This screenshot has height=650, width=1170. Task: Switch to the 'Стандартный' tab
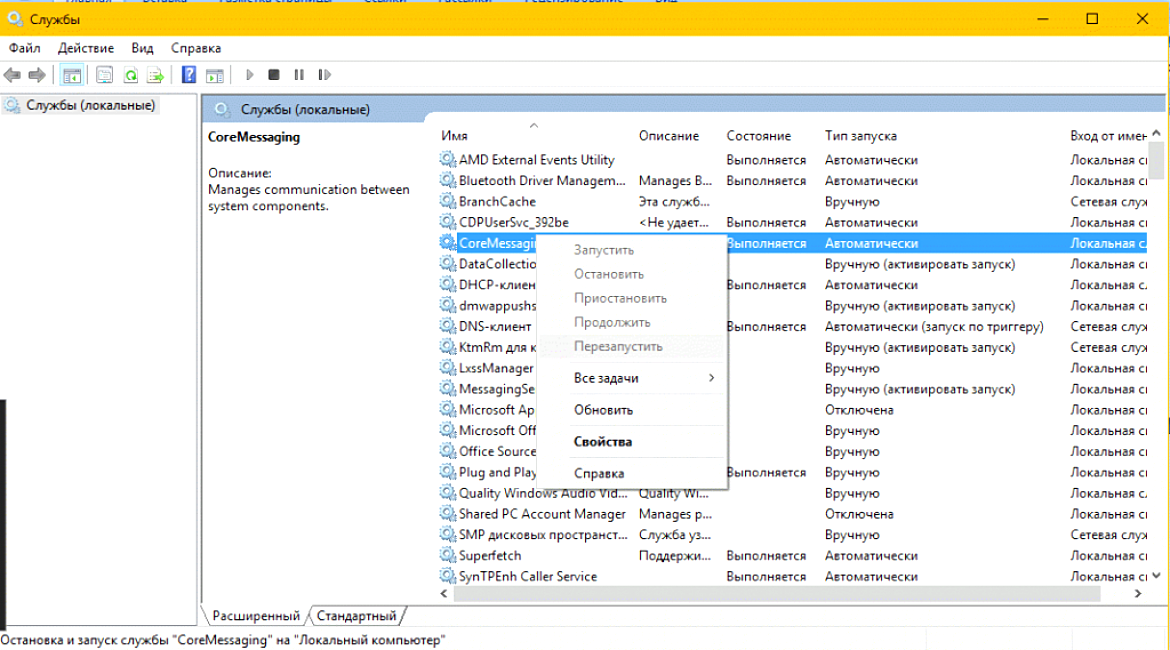pyautogui.click(x=357, y=616)
